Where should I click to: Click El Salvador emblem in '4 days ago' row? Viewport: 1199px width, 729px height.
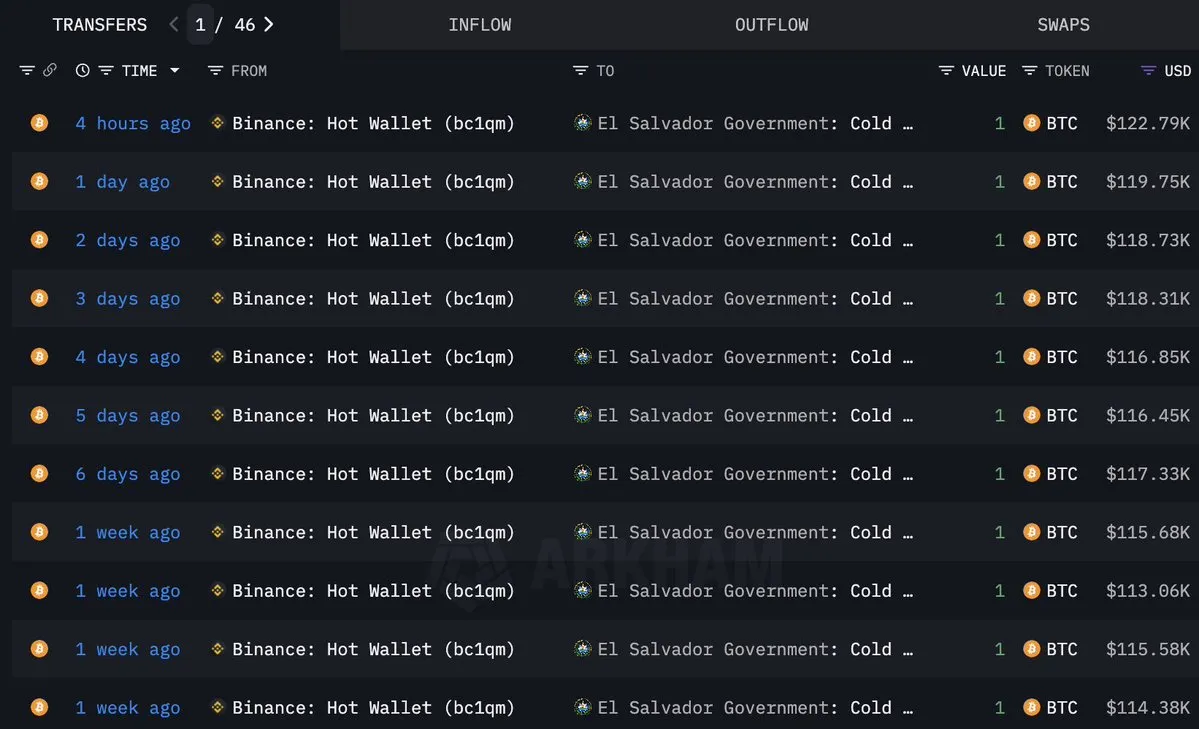(583, 356)
